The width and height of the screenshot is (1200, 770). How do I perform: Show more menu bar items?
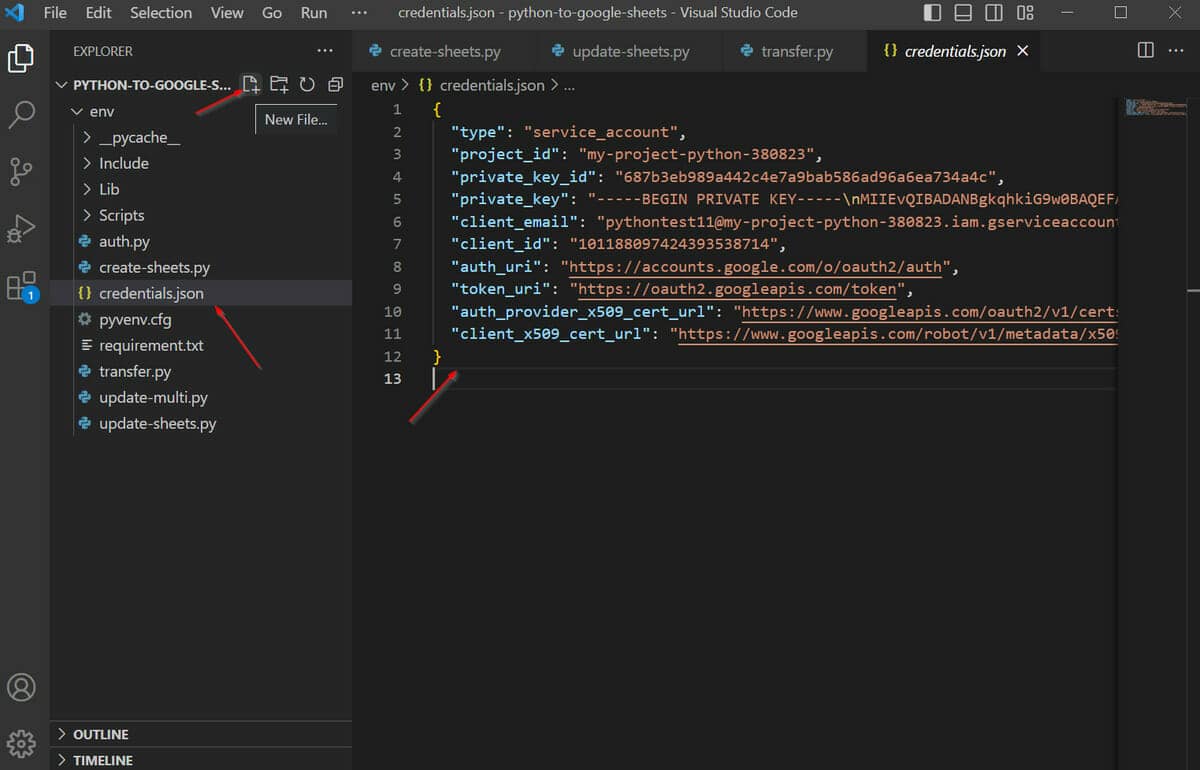[x=359, y=13]
